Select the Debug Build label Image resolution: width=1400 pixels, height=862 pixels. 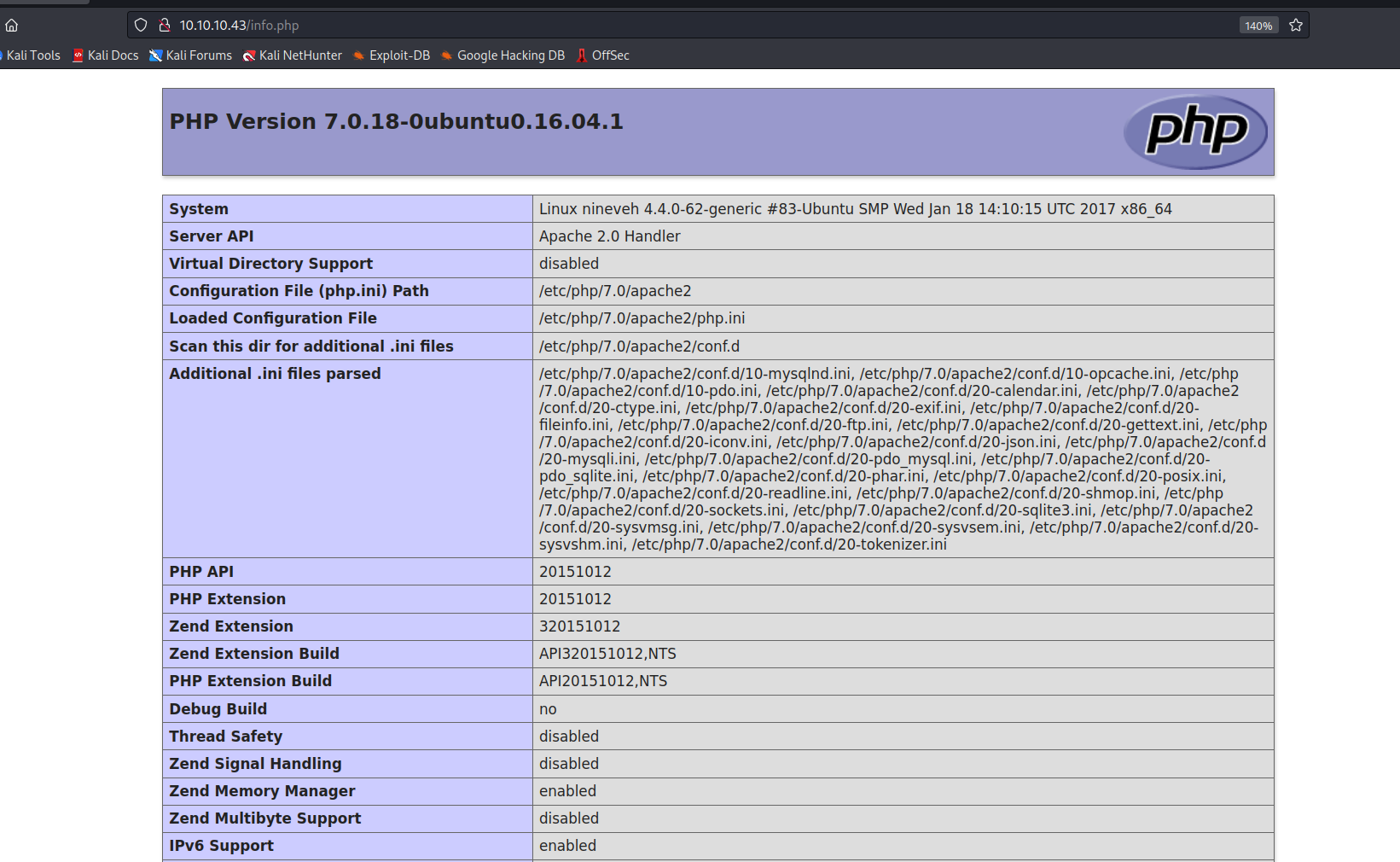coord(218,709)
